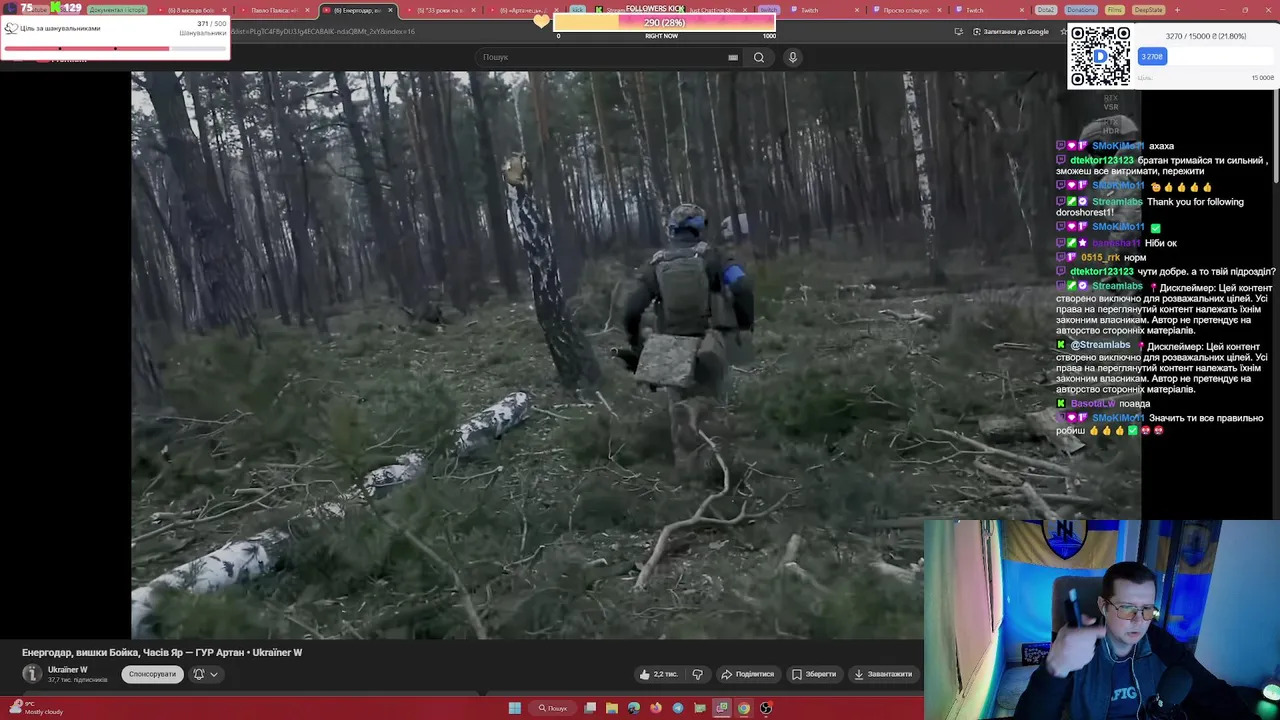Click the address bar URL
The width and height of the screenshot is (1280, 720).
322,31
